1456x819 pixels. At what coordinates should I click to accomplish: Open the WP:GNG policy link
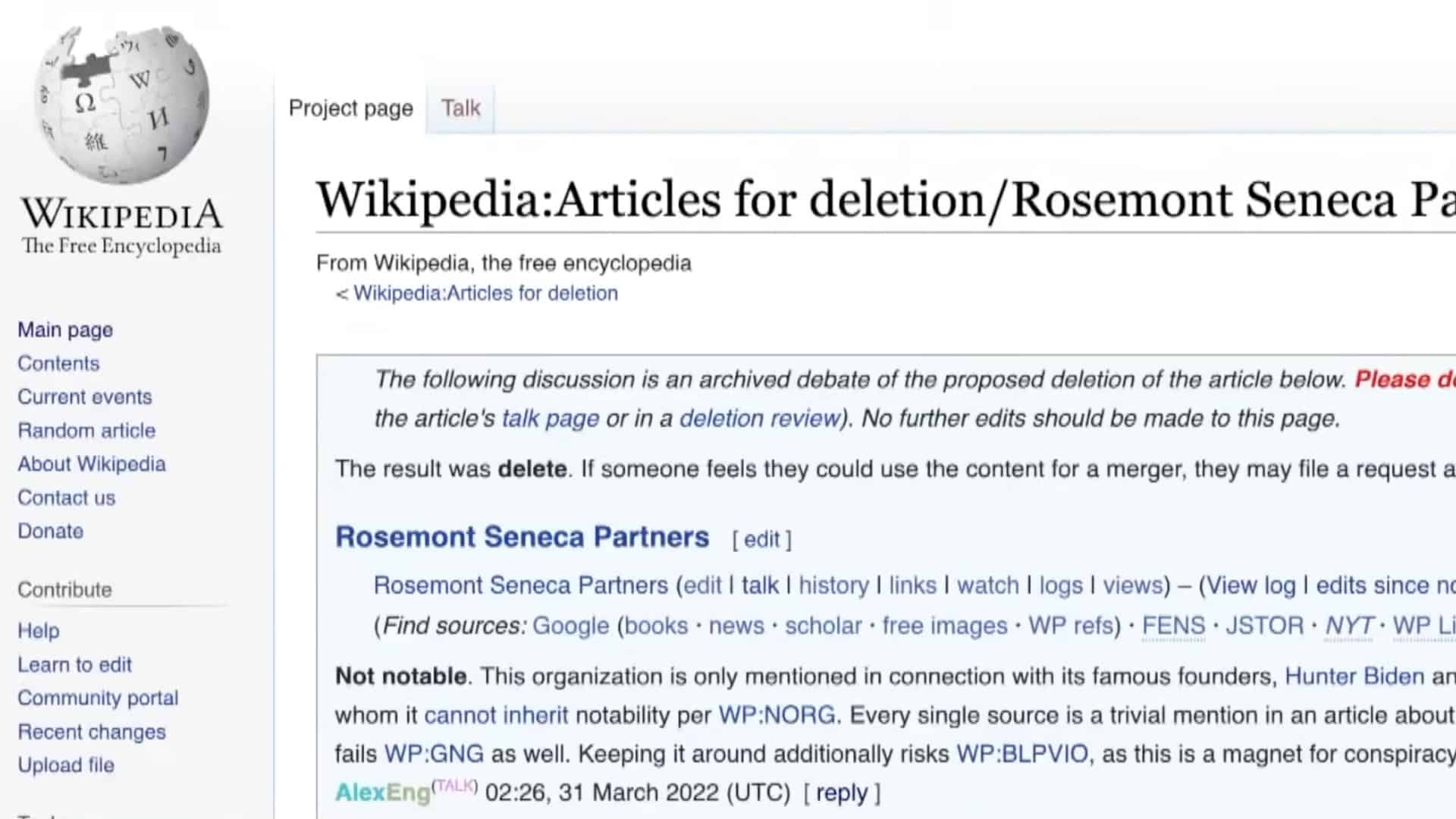[x=434, y=754]
